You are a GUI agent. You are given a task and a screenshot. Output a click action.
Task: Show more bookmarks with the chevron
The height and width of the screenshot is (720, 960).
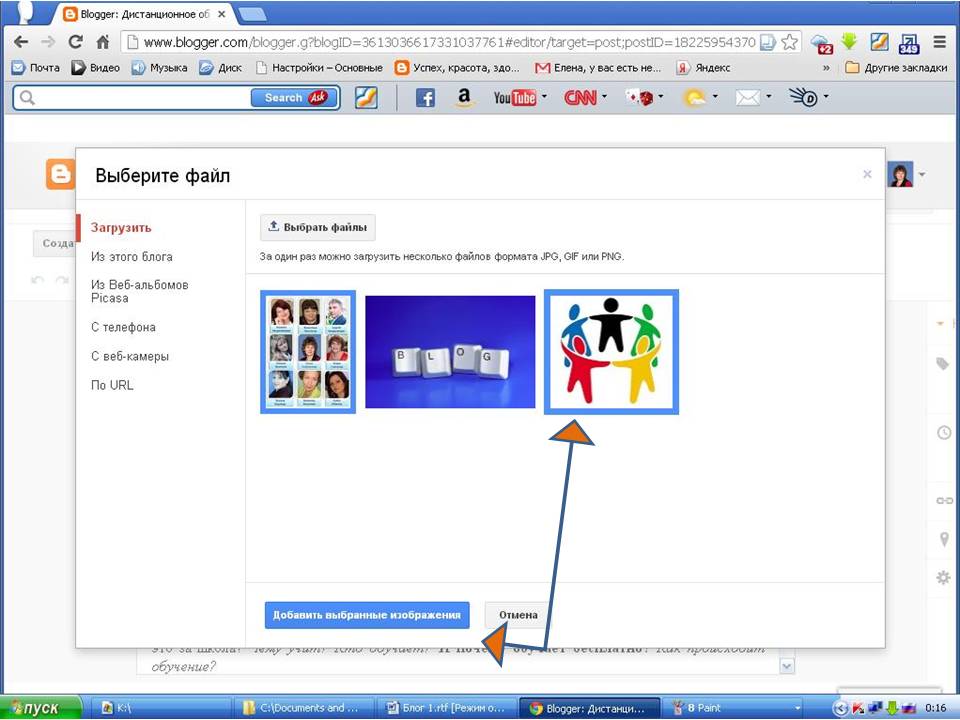point(827,68)
